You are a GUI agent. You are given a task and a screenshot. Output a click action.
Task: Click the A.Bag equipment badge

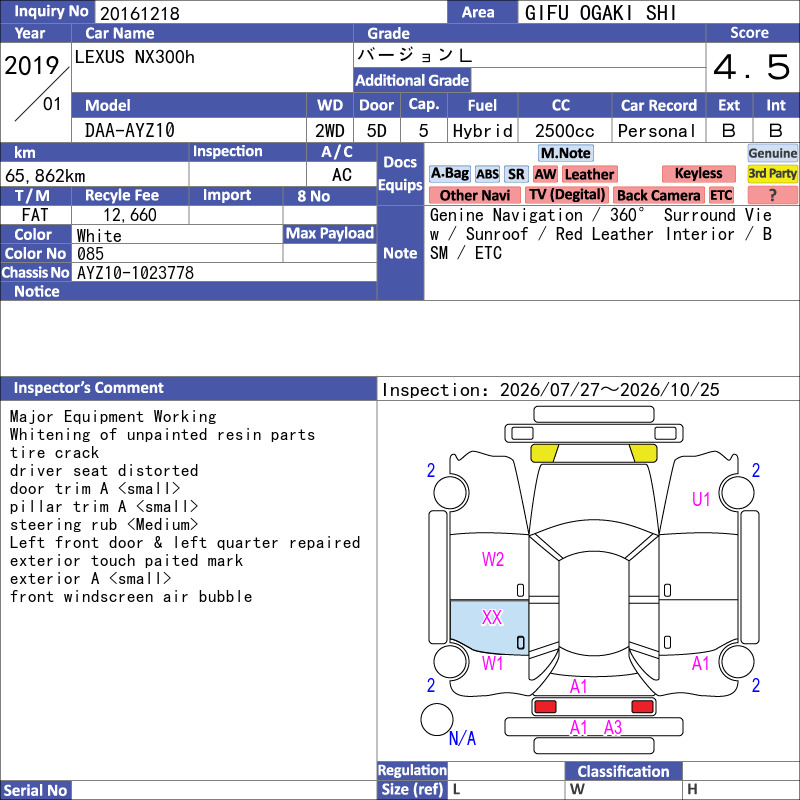tap(449, 174)
